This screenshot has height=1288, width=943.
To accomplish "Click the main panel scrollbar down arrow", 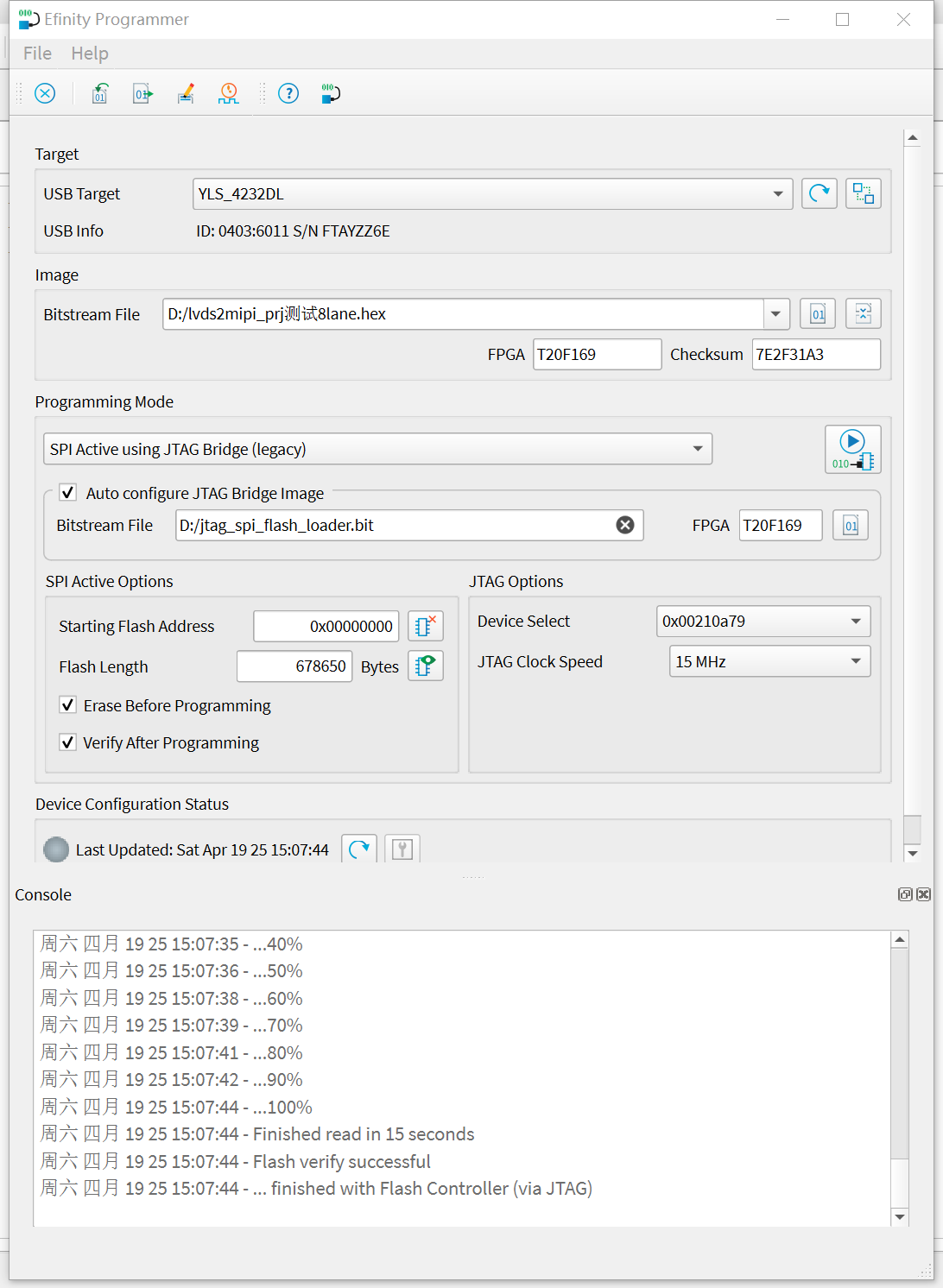I will tap(912, 853).
